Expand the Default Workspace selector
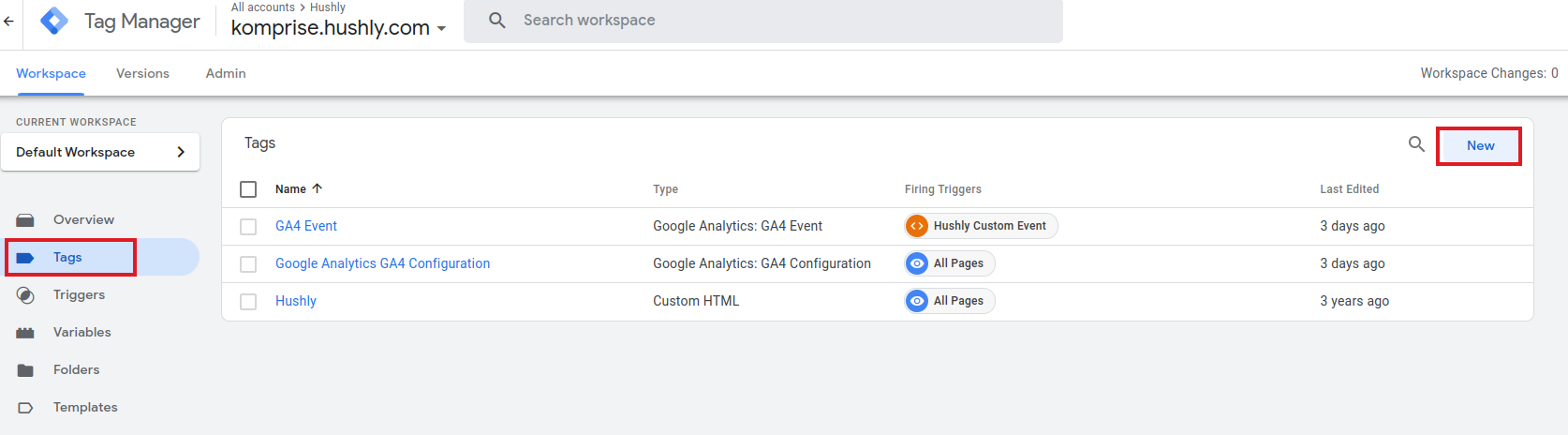The width and height of the screenshot is (1568, 435). pyautogui.click(x=100, y=152)
